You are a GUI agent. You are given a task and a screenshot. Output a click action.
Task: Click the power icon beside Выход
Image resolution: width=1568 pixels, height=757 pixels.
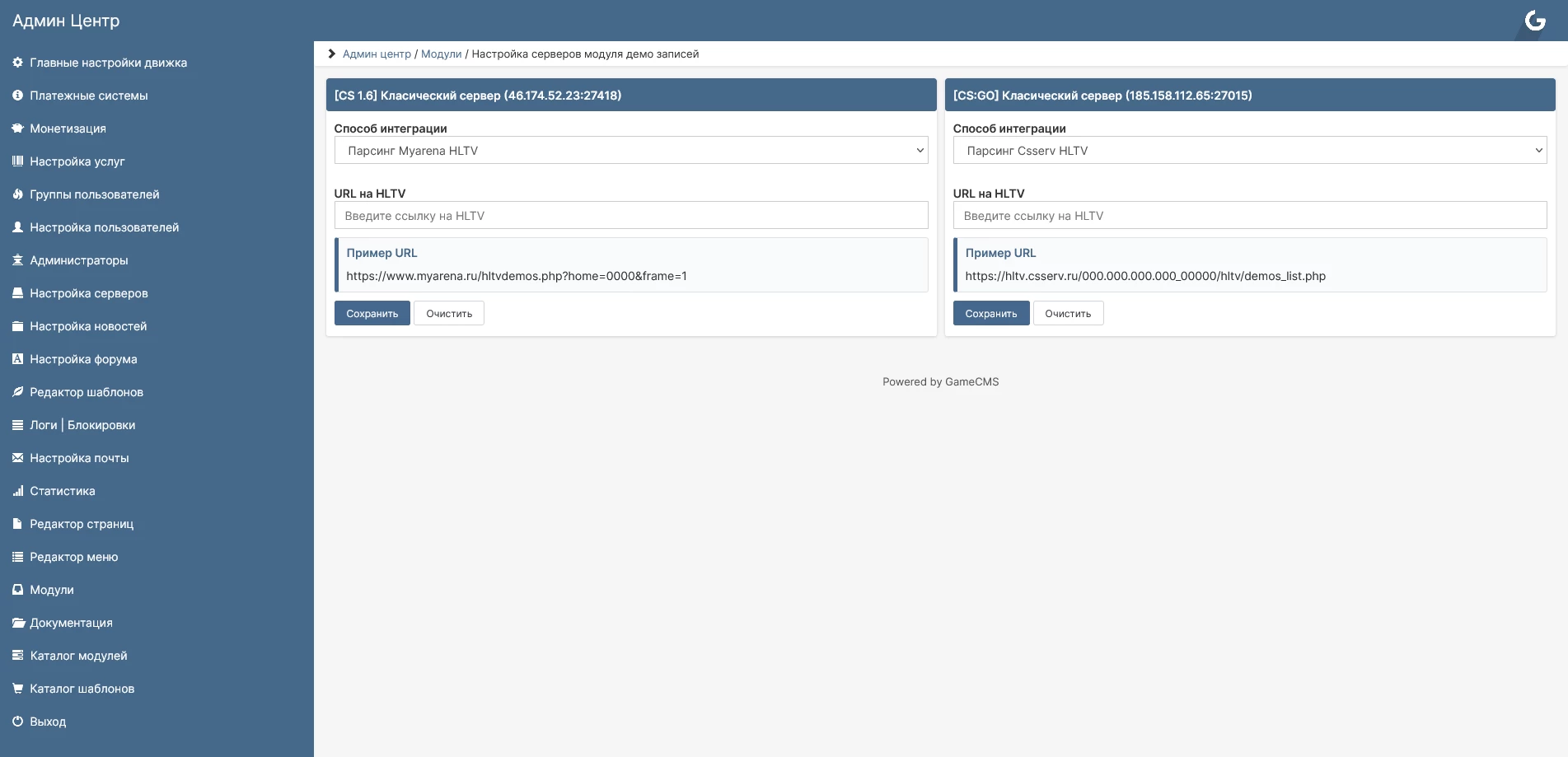pyautogui.click(x=17, y=722)
